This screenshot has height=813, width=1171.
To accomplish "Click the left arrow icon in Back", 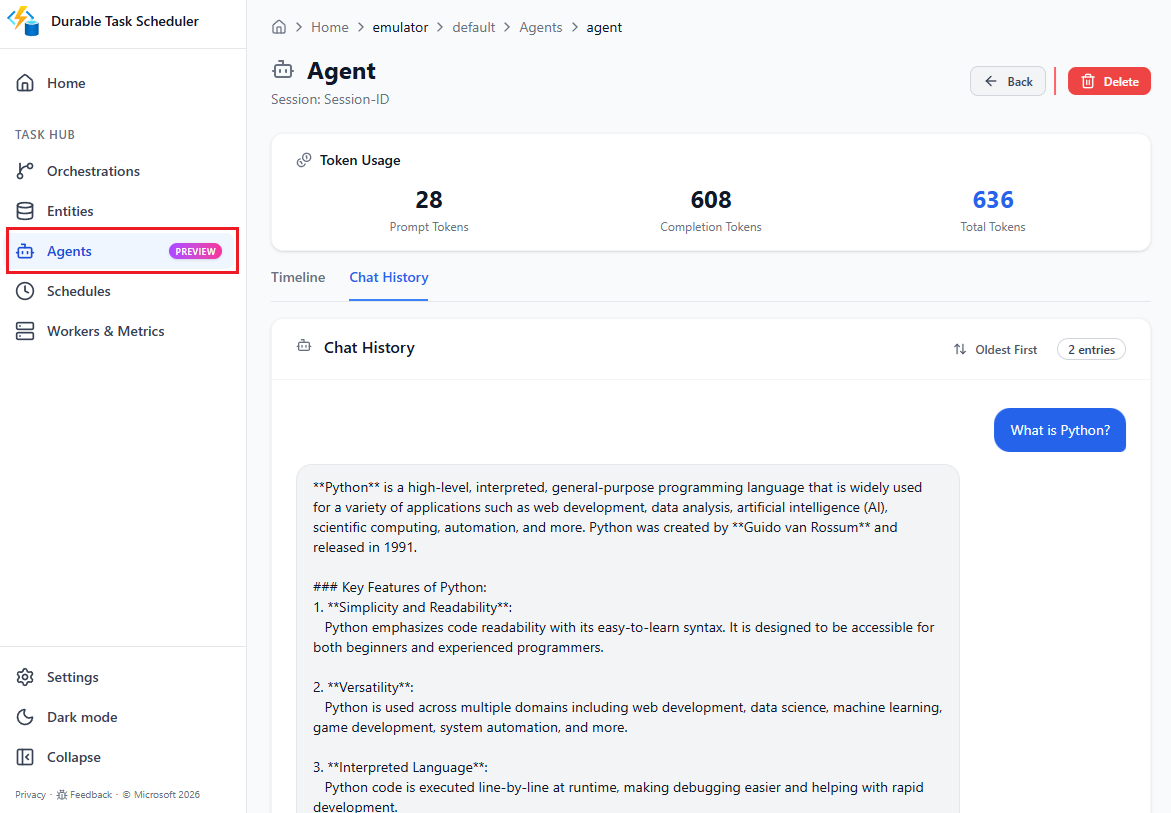I will [x=991, y=81].
